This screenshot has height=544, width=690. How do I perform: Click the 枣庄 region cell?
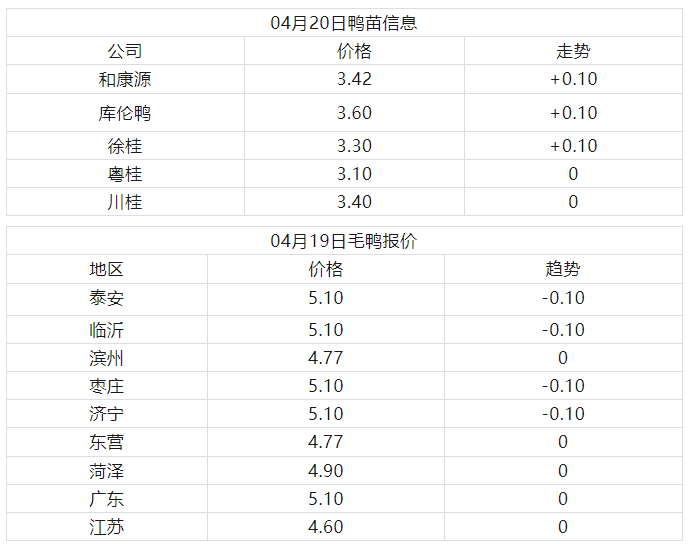coord(107,386)
